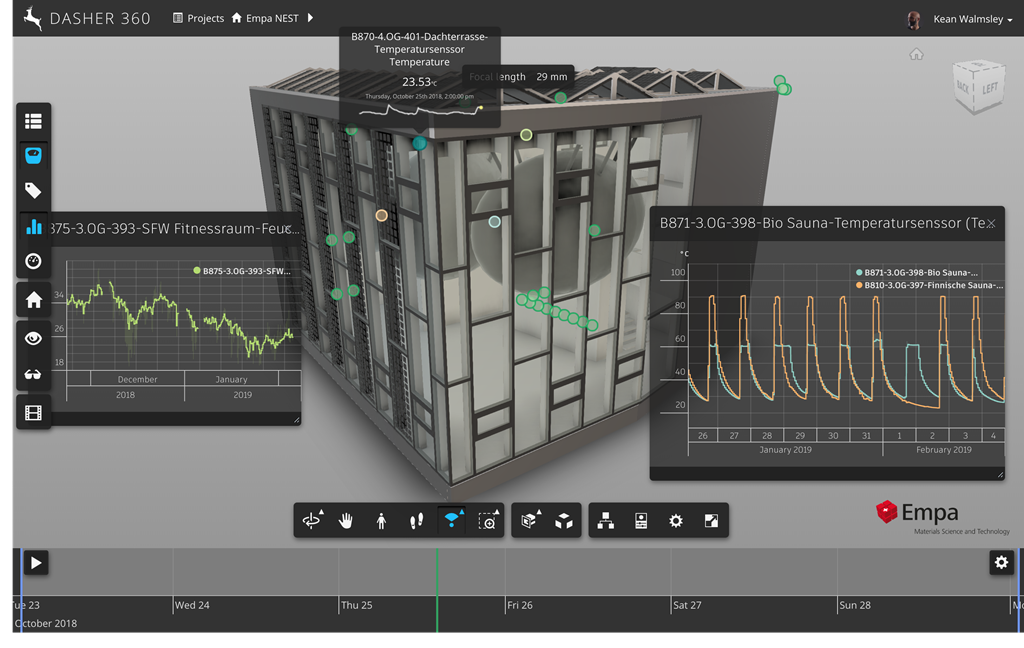
Task: Expand the Kean Walmsley user menu
Action: (x=966, y=19)
